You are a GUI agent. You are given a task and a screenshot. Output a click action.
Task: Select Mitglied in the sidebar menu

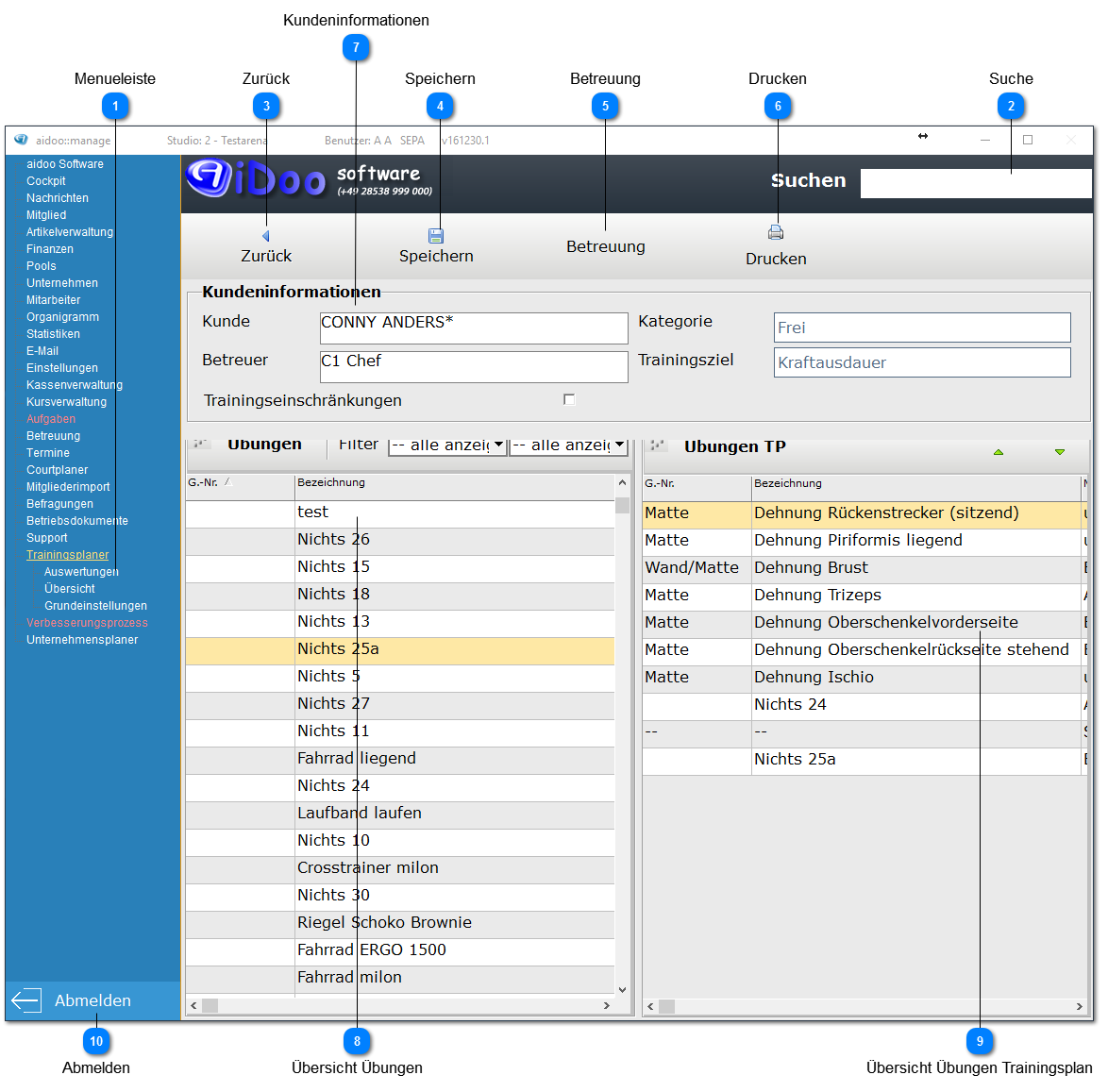pyautogui.click(x=46, y=215)
